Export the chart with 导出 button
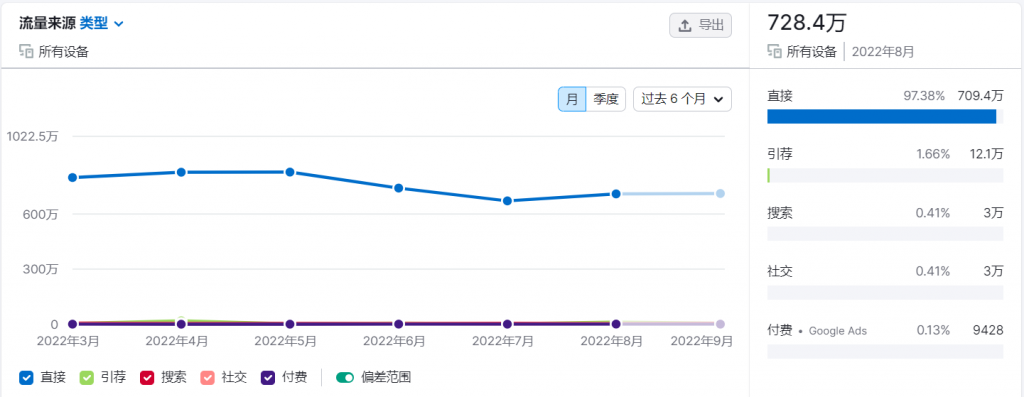Image resolution: width=1024 pixels, height=397 pixels. point(701,25)
